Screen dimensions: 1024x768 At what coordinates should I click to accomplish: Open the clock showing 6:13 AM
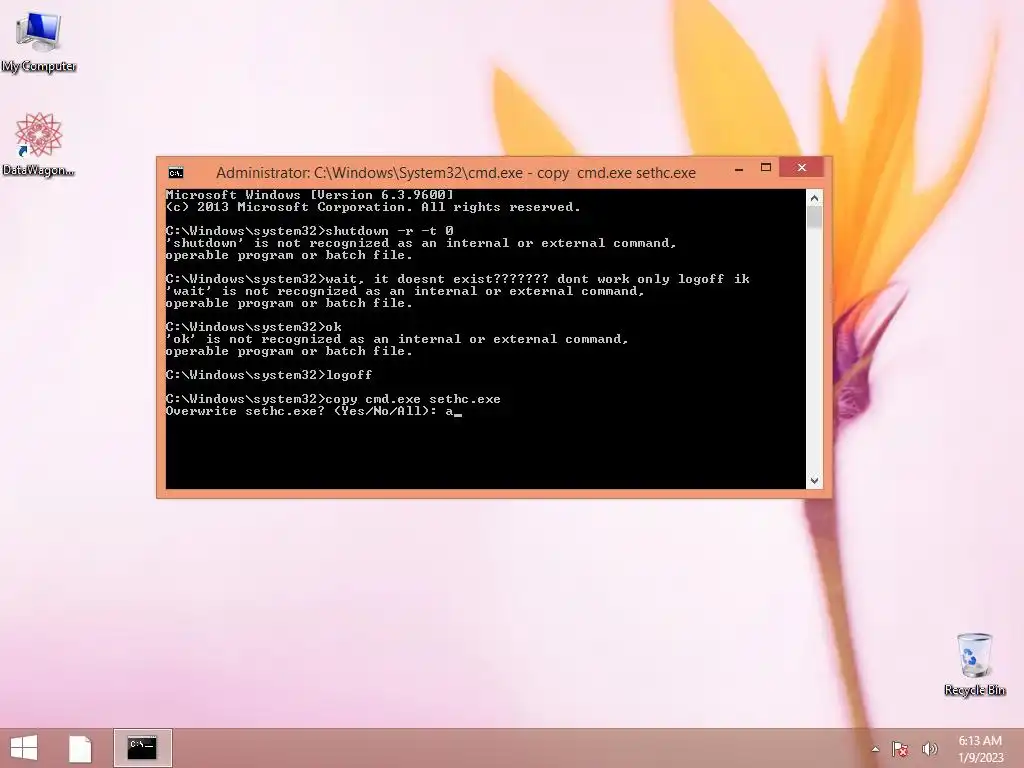tap(980, 741)
